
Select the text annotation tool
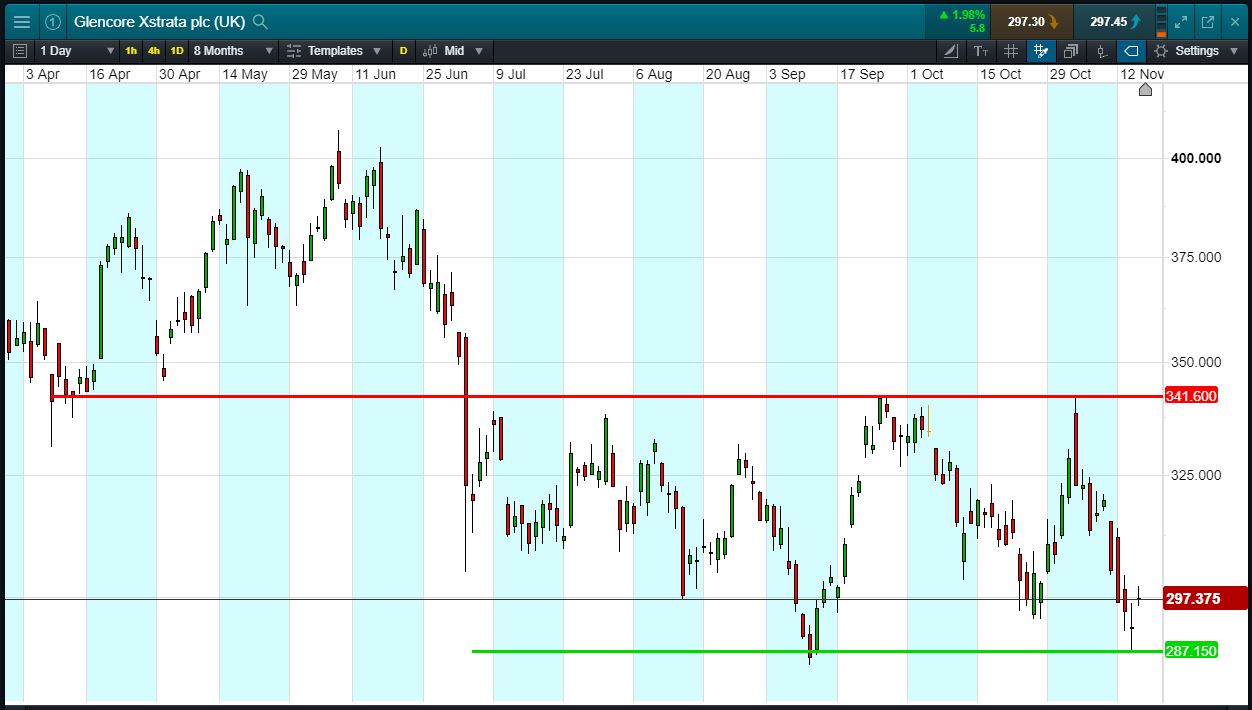click(981, 50)
